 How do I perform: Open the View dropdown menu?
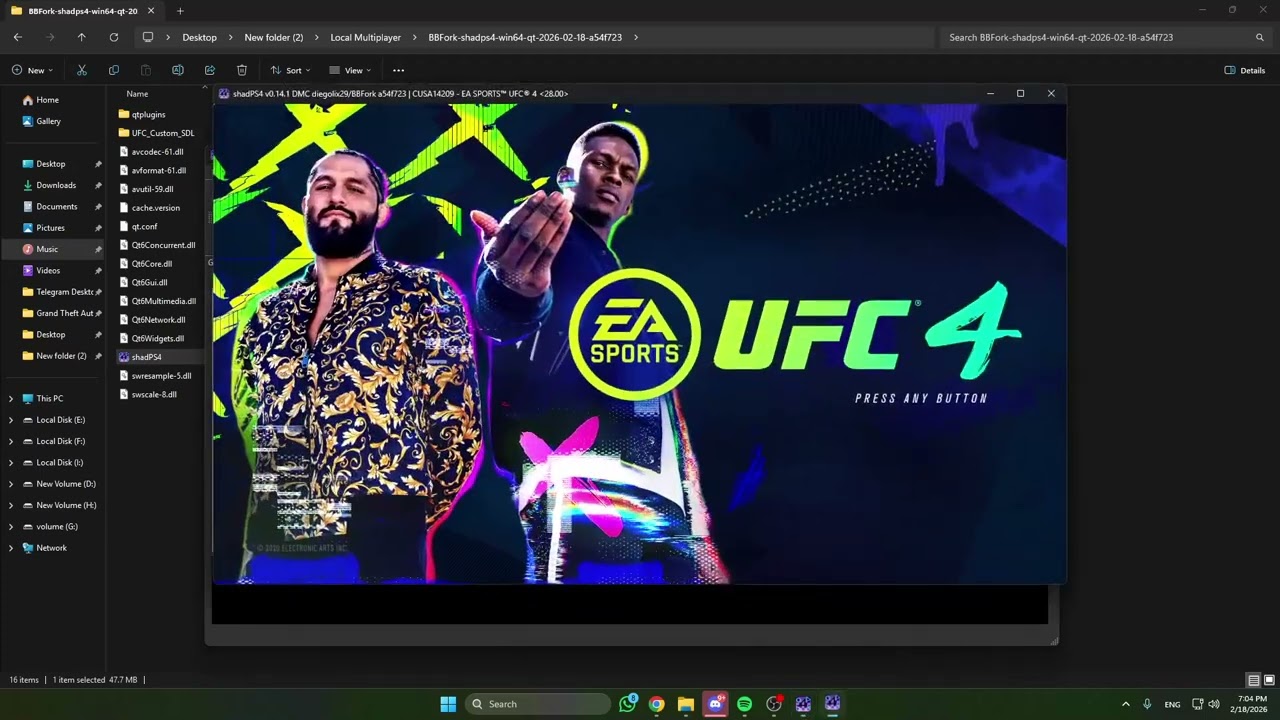point(350,70)
